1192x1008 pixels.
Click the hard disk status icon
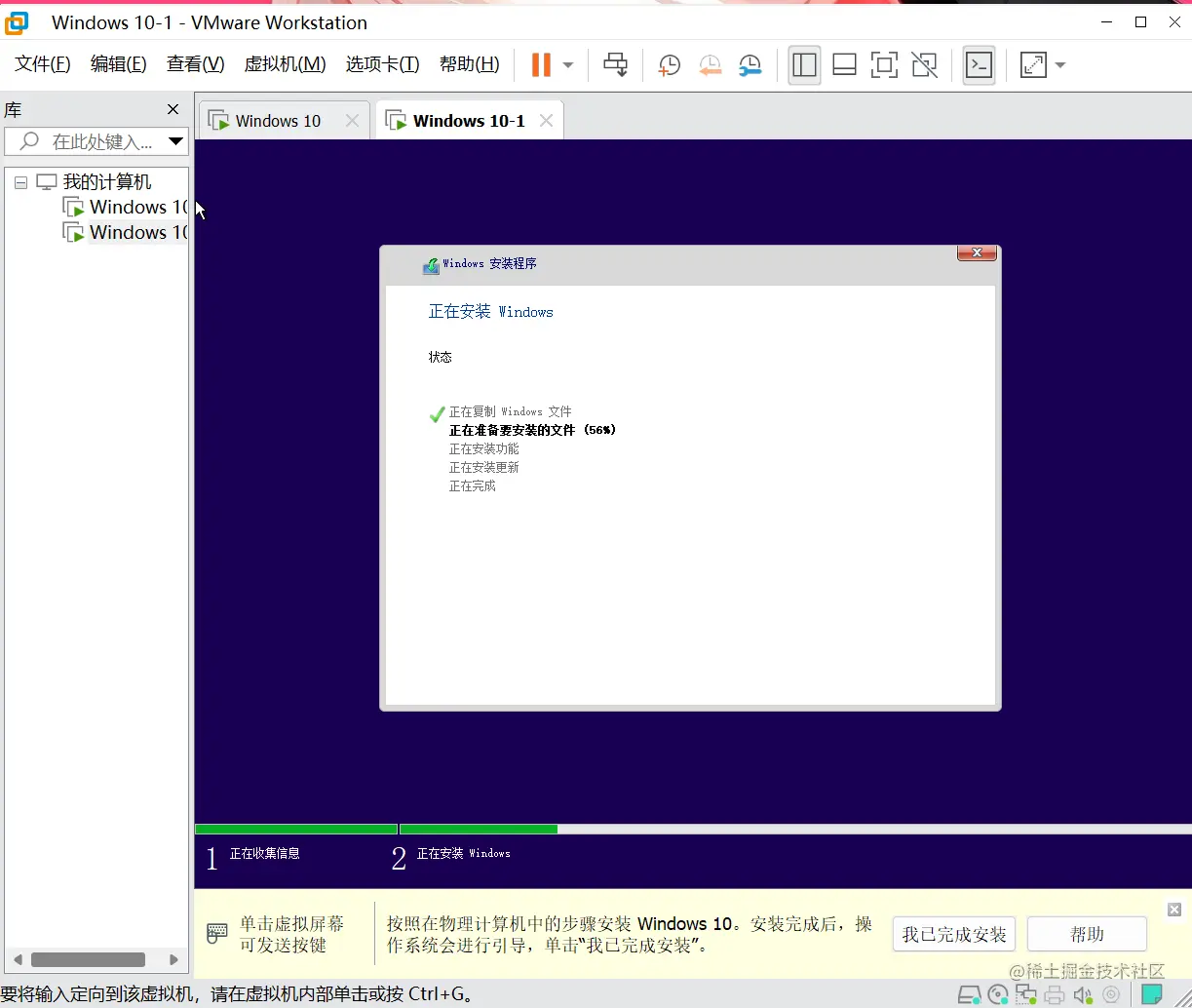[x=969, y=995]
